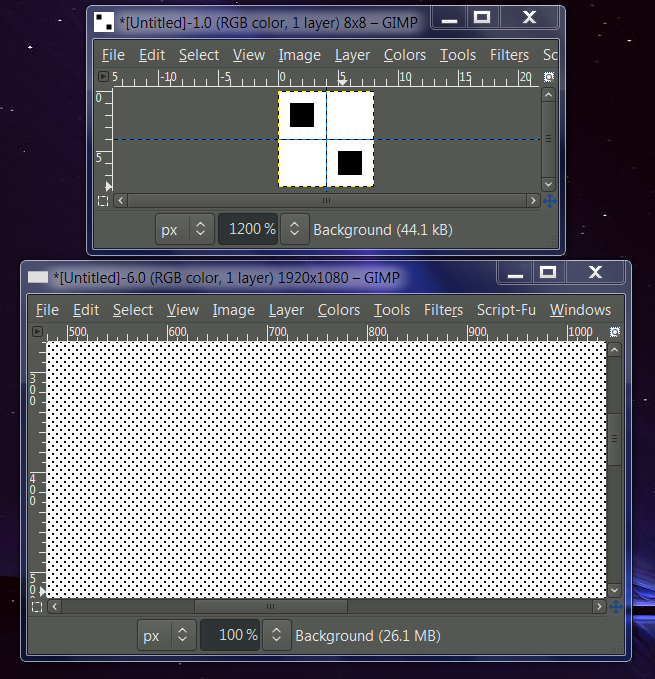655x679 pixels.
Task: Click vertical scrollbar thumb in 1920x1080 window
Action: coord(614,439)
